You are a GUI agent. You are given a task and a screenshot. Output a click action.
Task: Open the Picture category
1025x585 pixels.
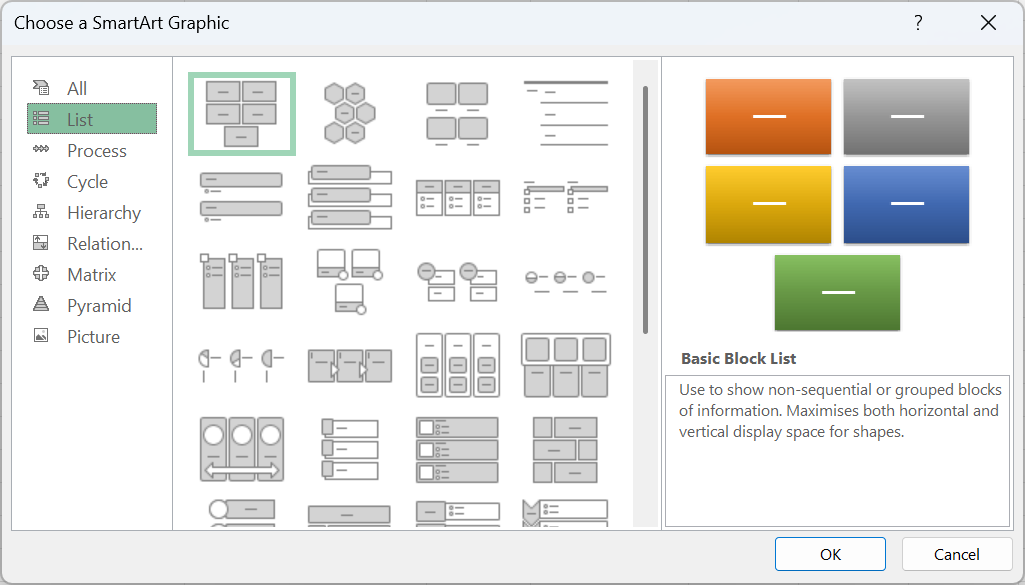coord(92,337)
